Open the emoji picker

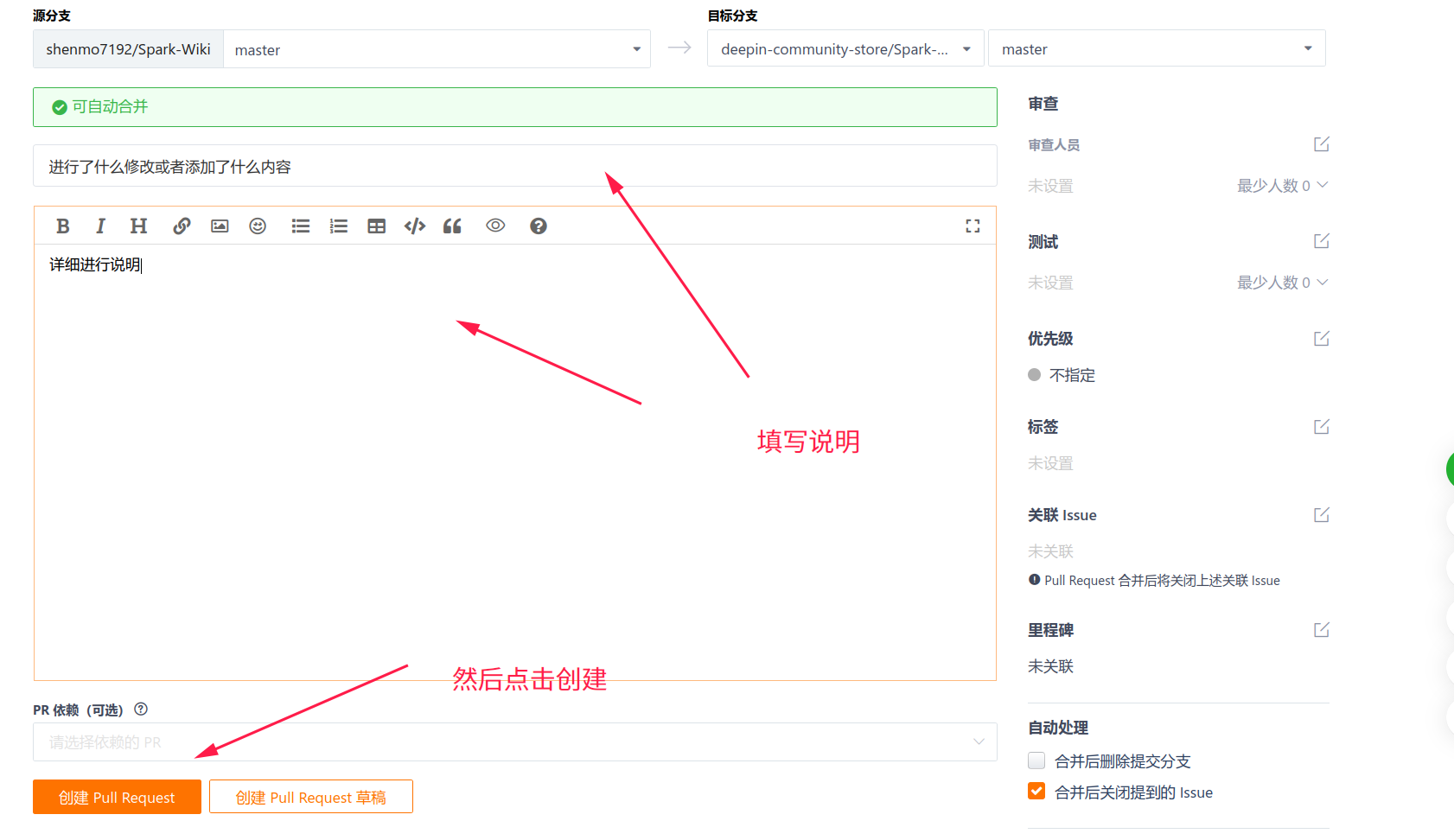point(258,226)
